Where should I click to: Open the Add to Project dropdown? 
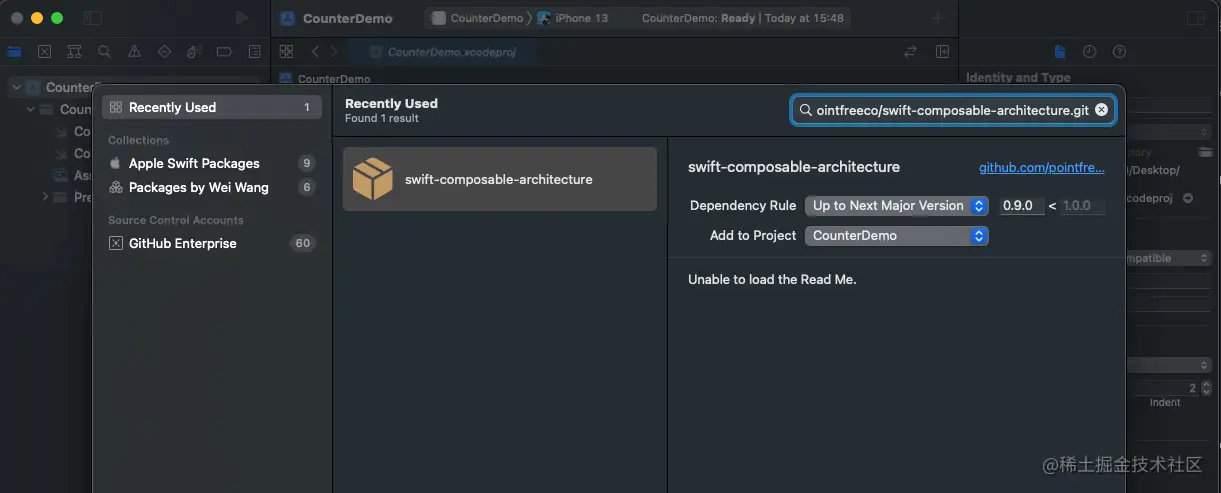tap(896, 236)
